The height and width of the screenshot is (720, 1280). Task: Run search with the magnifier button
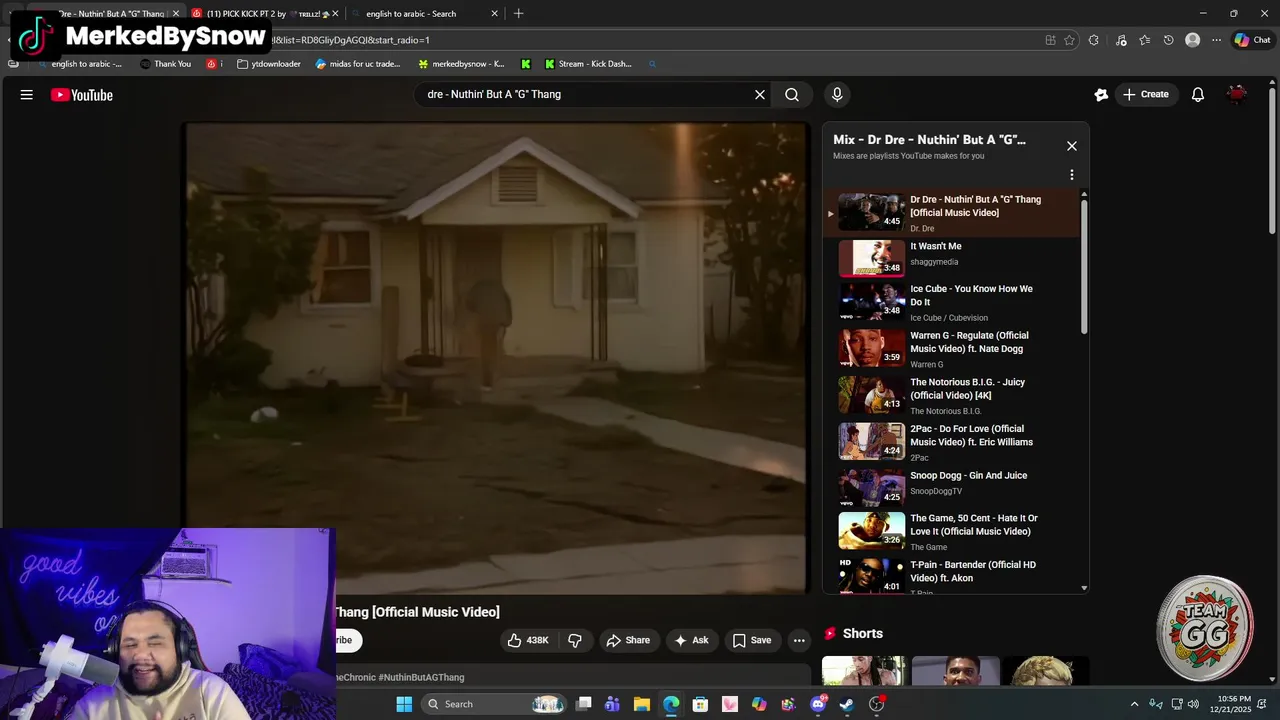coord(792,95)
